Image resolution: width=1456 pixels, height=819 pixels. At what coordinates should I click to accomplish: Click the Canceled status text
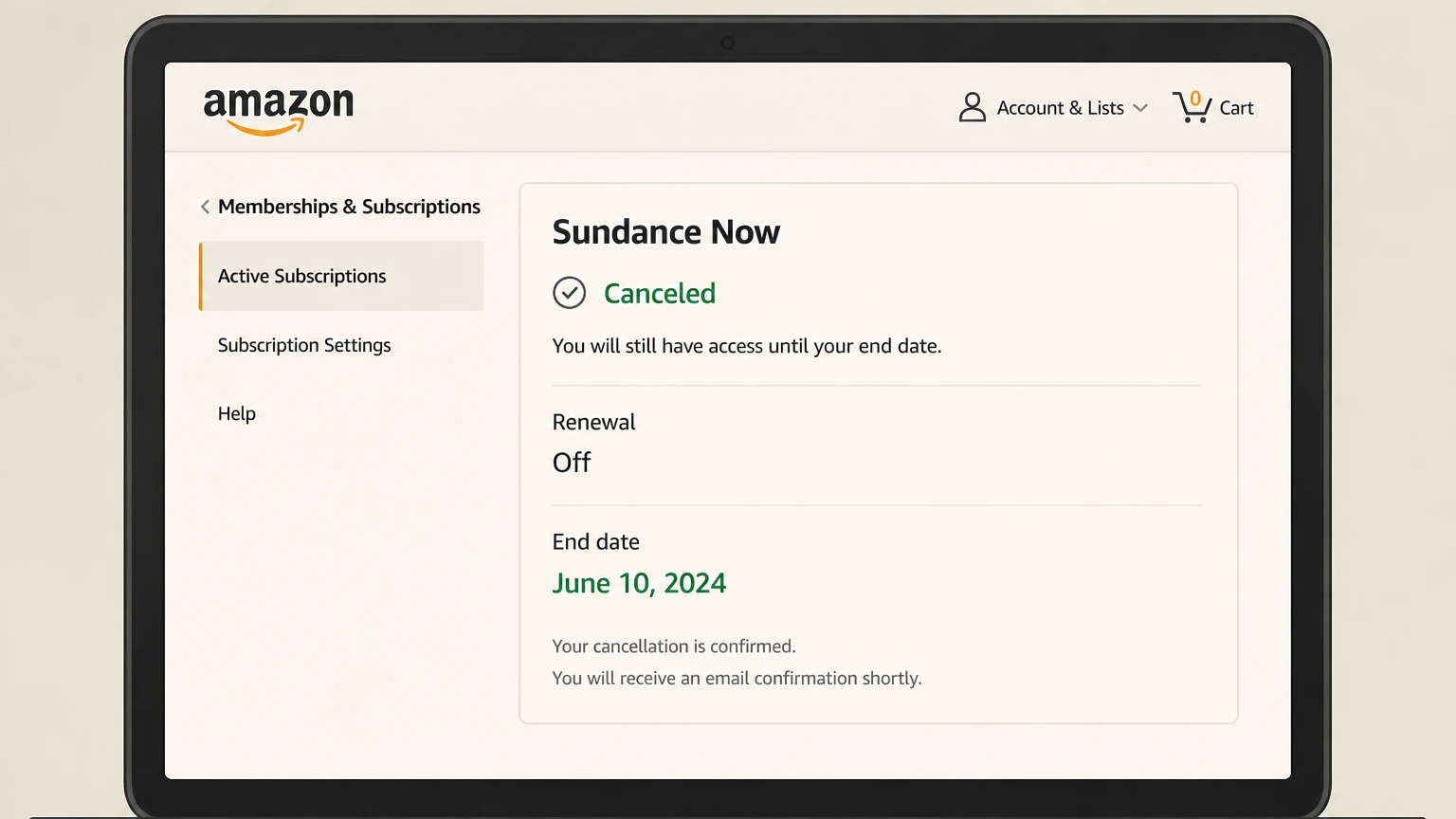click(x=660, y=293)
